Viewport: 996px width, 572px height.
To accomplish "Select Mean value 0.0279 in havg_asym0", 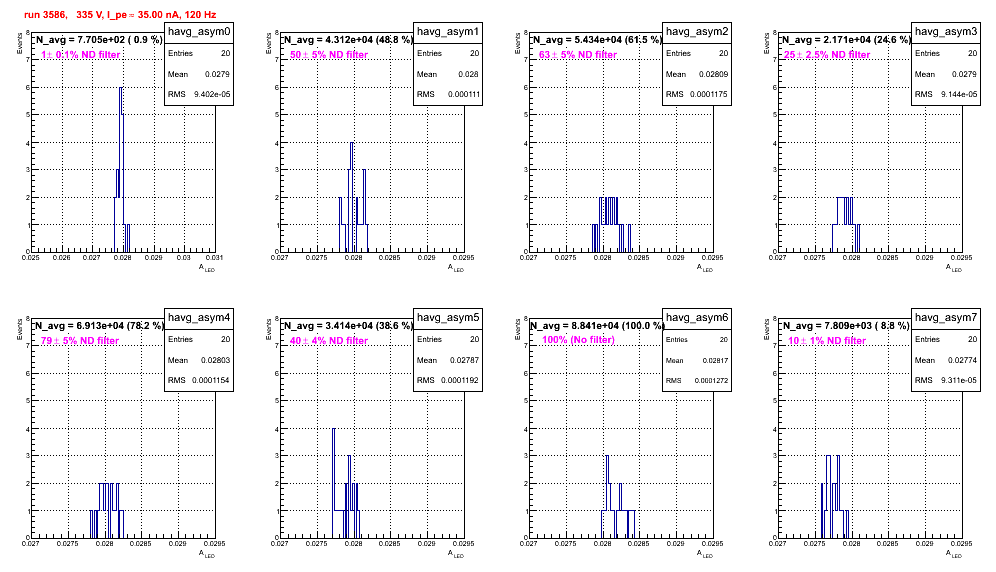I will pyautogui.click(x=217, y=74).
